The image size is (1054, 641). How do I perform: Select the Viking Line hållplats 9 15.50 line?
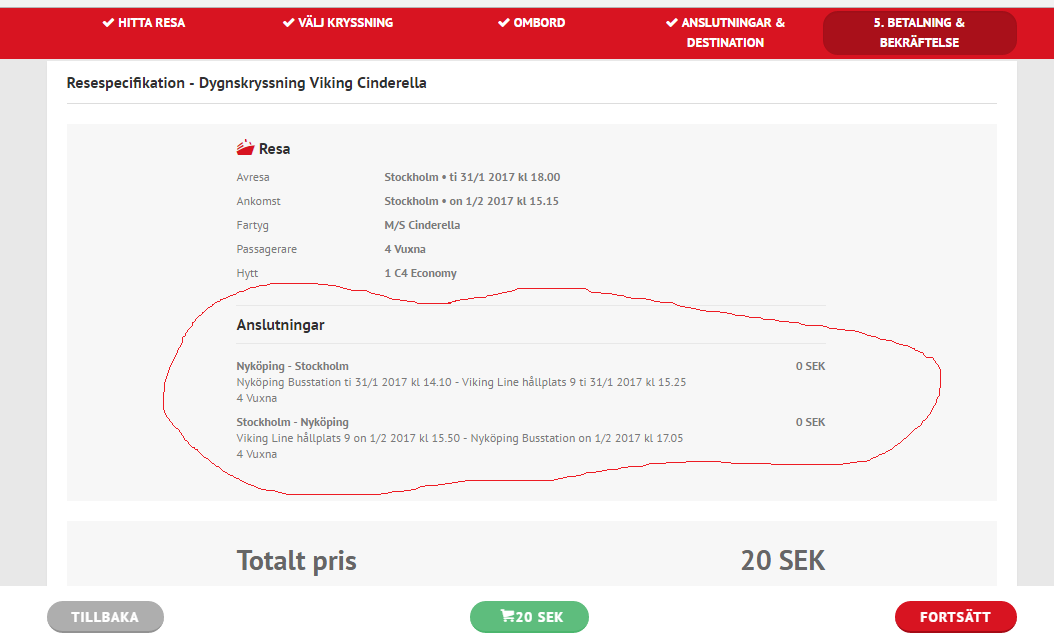(460, 438)
